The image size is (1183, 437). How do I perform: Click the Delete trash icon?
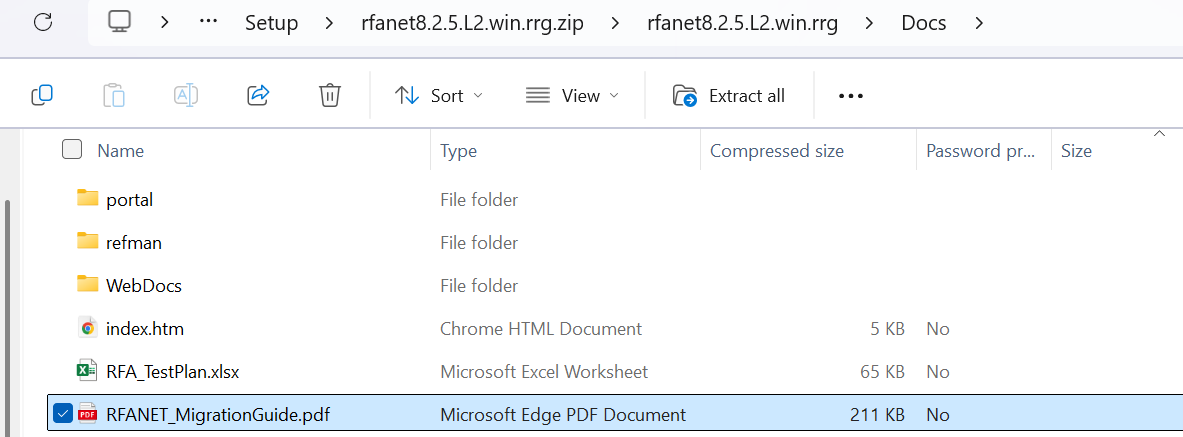[330, 95]
